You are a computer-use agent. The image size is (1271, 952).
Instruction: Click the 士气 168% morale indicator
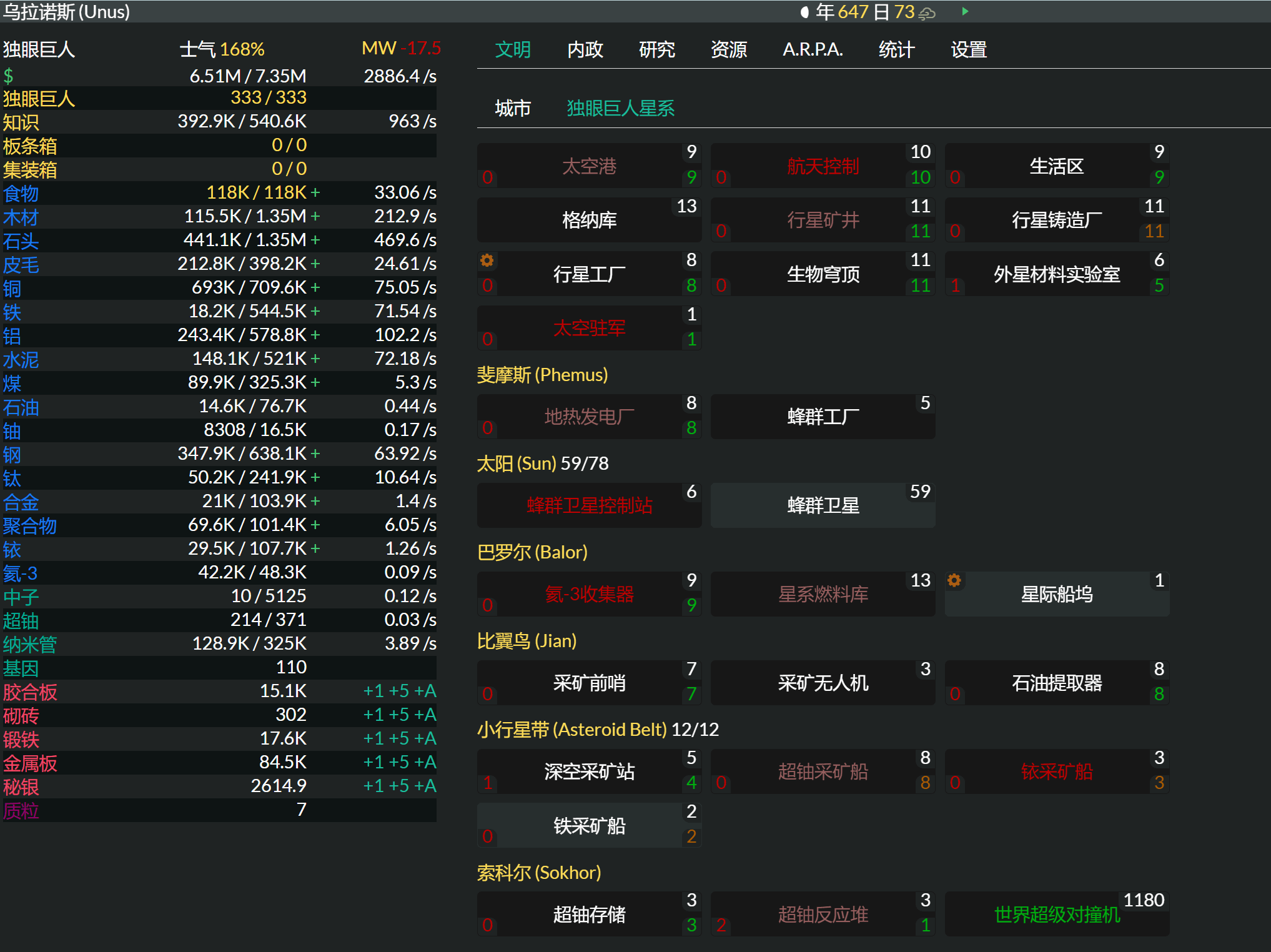(x=222, y=49)
